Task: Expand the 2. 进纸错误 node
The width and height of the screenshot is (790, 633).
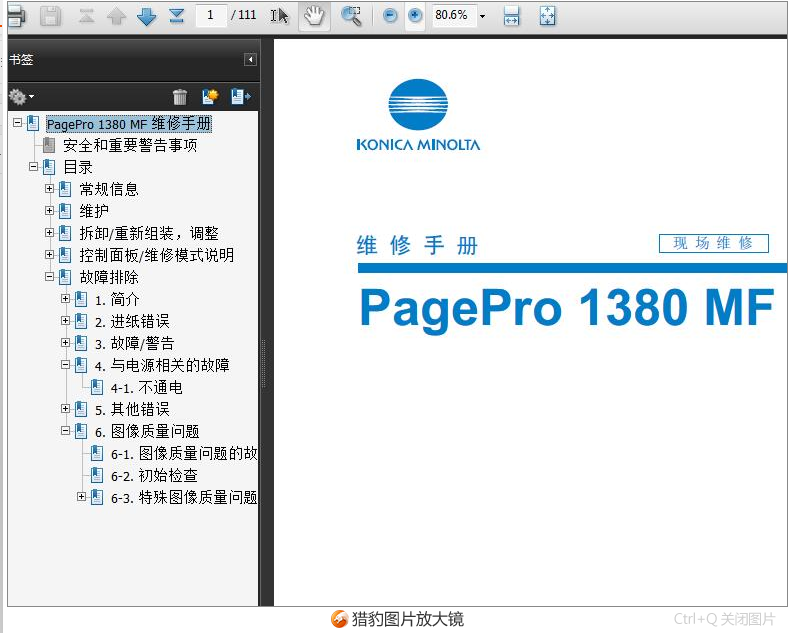Action: coord(65,321)
